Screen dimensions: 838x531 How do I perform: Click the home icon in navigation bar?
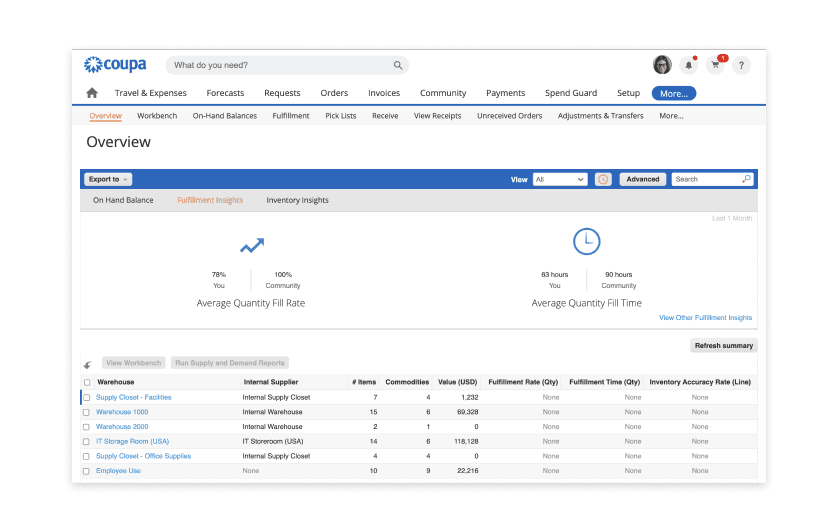click(x=92, y=93)
